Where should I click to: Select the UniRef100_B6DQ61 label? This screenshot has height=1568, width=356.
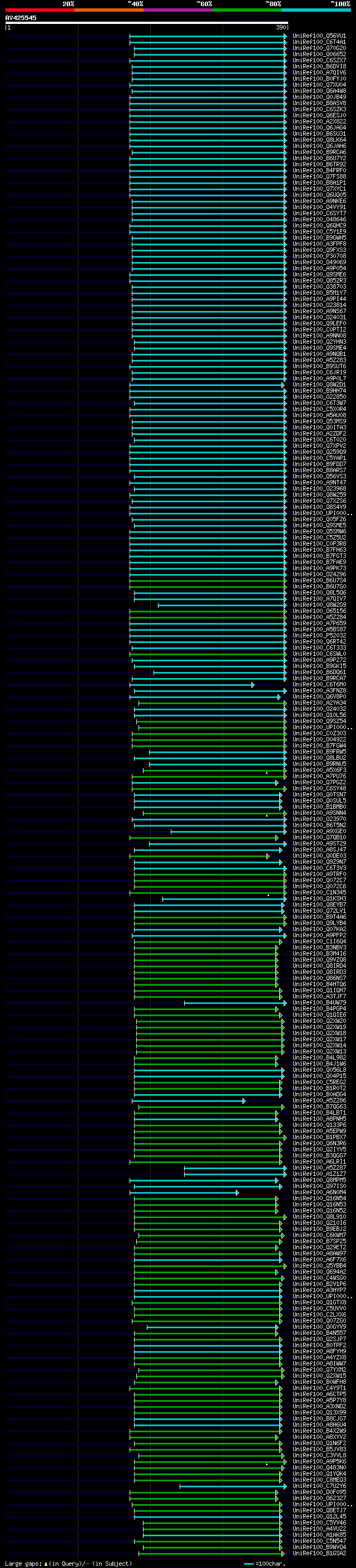click(319, 672)
